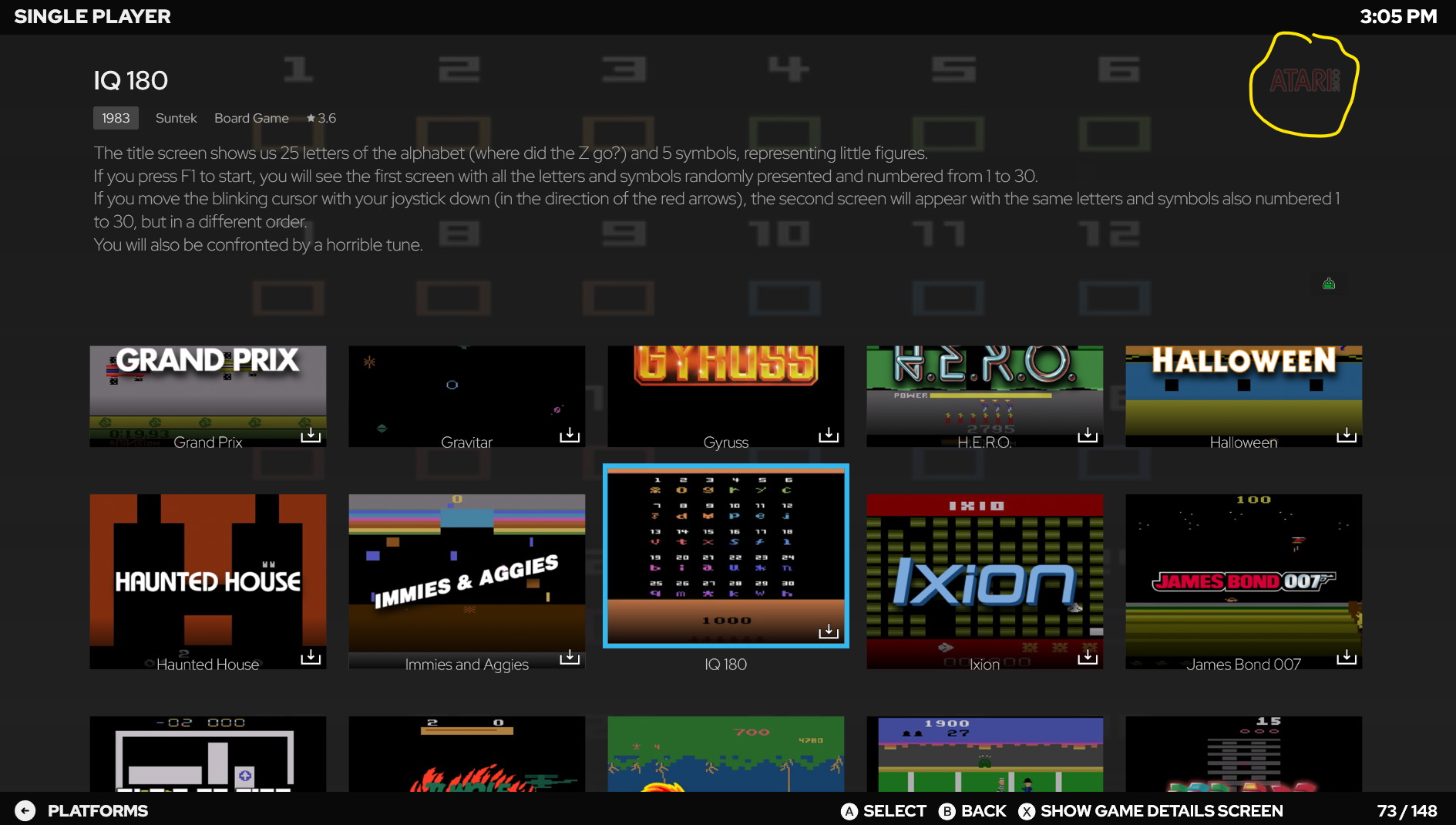Click the IQ 180 caption under tile
This screenshot has height=825, width=1456.
coord(725,665)
